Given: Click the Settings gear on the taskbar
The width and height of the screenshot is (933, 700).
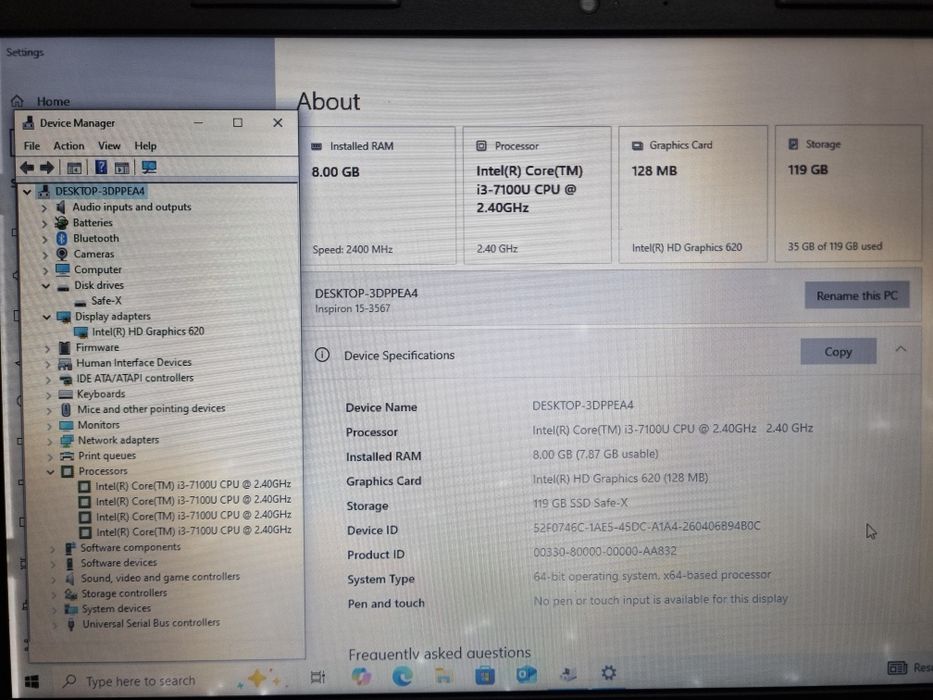Looking at the screenshot, I should pyautogui.click(x=608, y=673).
